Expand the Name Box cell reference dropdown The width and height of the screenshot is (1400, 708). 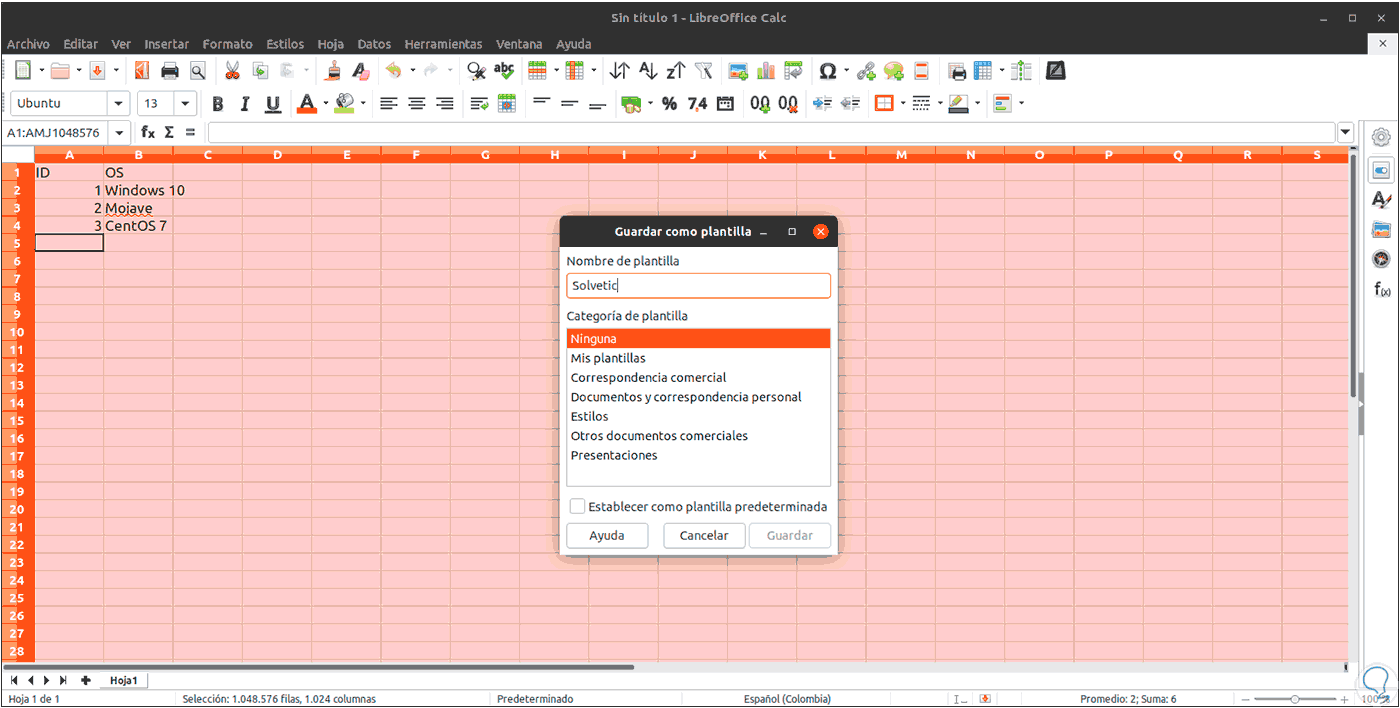click(x=120, y=132)
